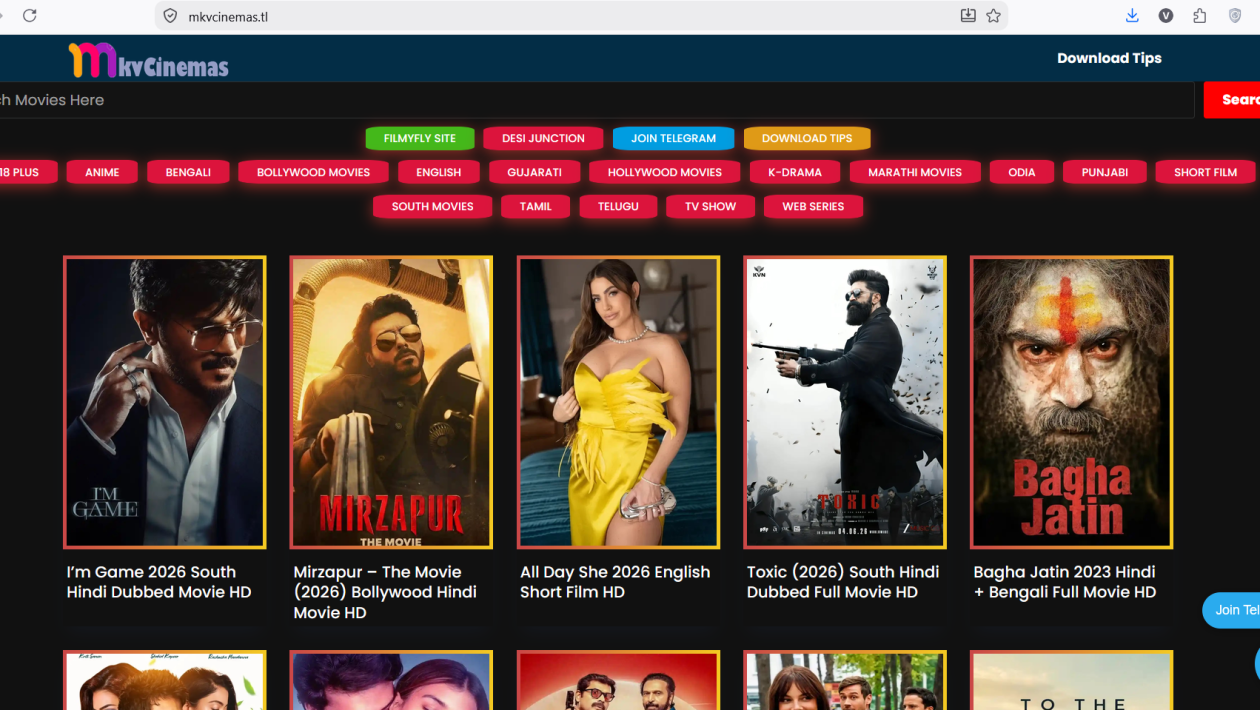Select the TELUGU category
The image size is (1260, 710).
[618, 206]
